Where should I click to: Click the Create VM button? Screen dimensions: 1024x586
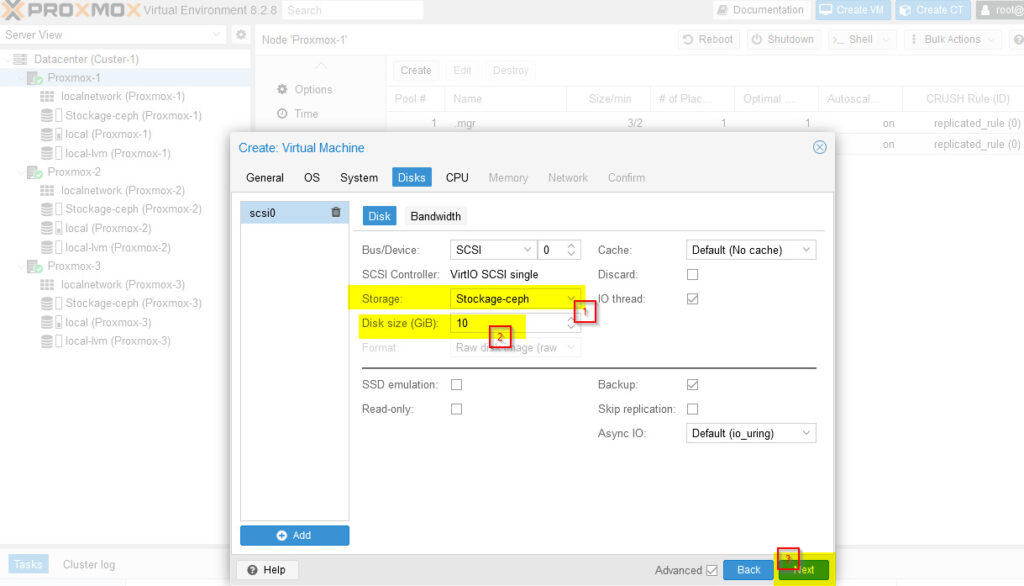point(852,10)
